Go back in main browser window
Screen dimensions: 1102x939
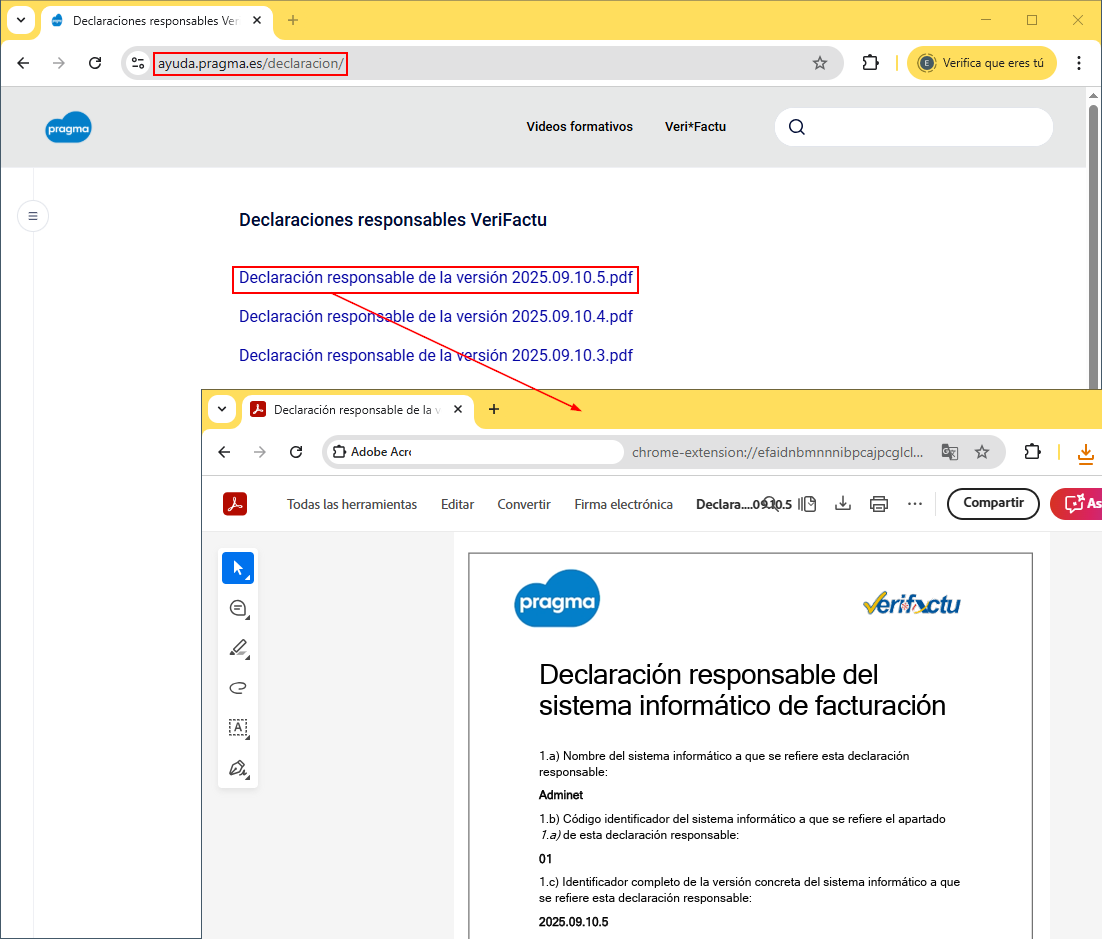point(23,63)
